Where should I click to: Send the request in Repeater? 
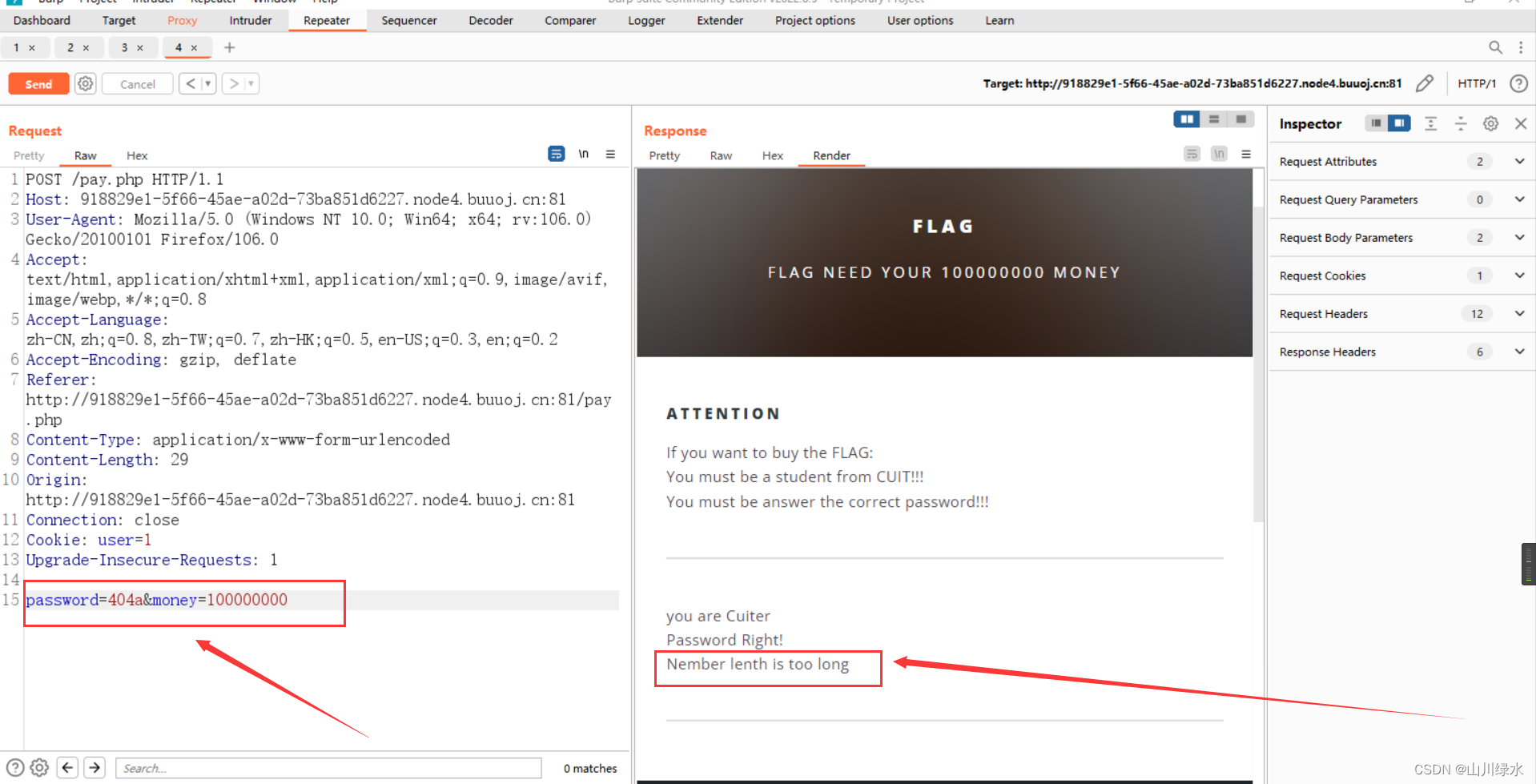[38, 84]
